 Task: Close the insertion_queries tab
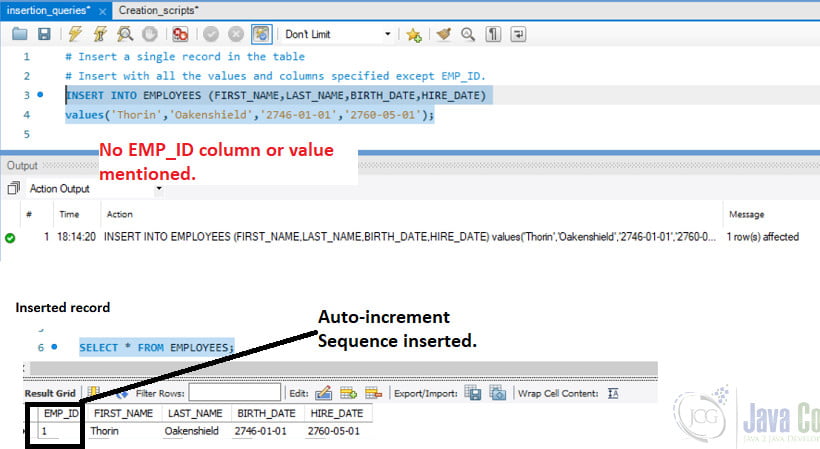[x=102, y=11]
